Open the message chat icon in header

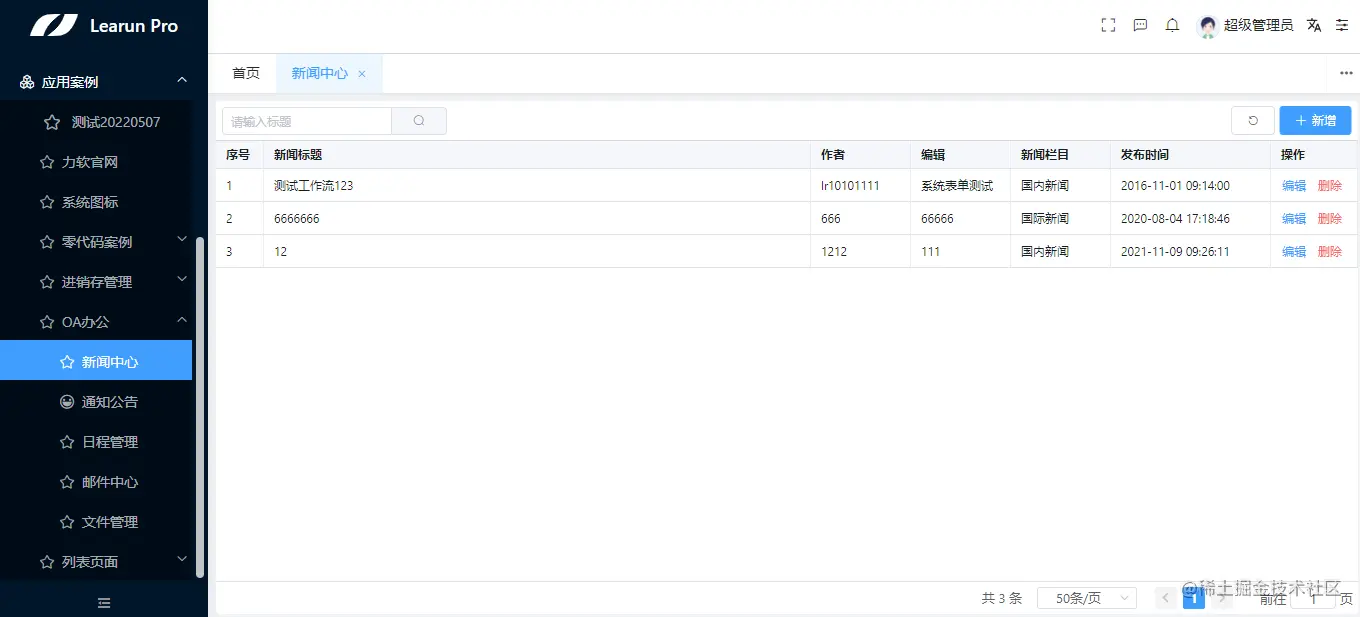click(1140, 24)
